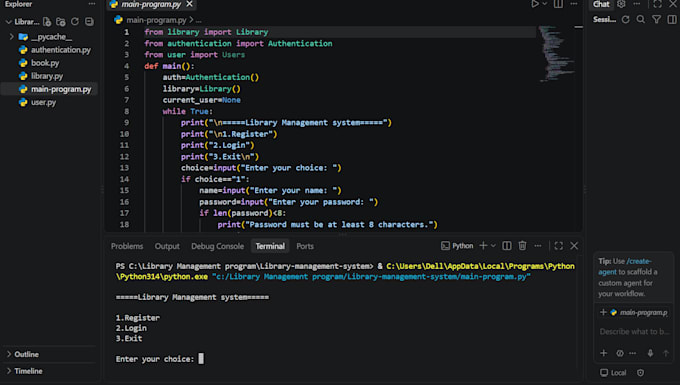Open chat input more options ellipsis
Image resolution: width=680 pixels, height=385 pixels.
[x=633, y=353]
